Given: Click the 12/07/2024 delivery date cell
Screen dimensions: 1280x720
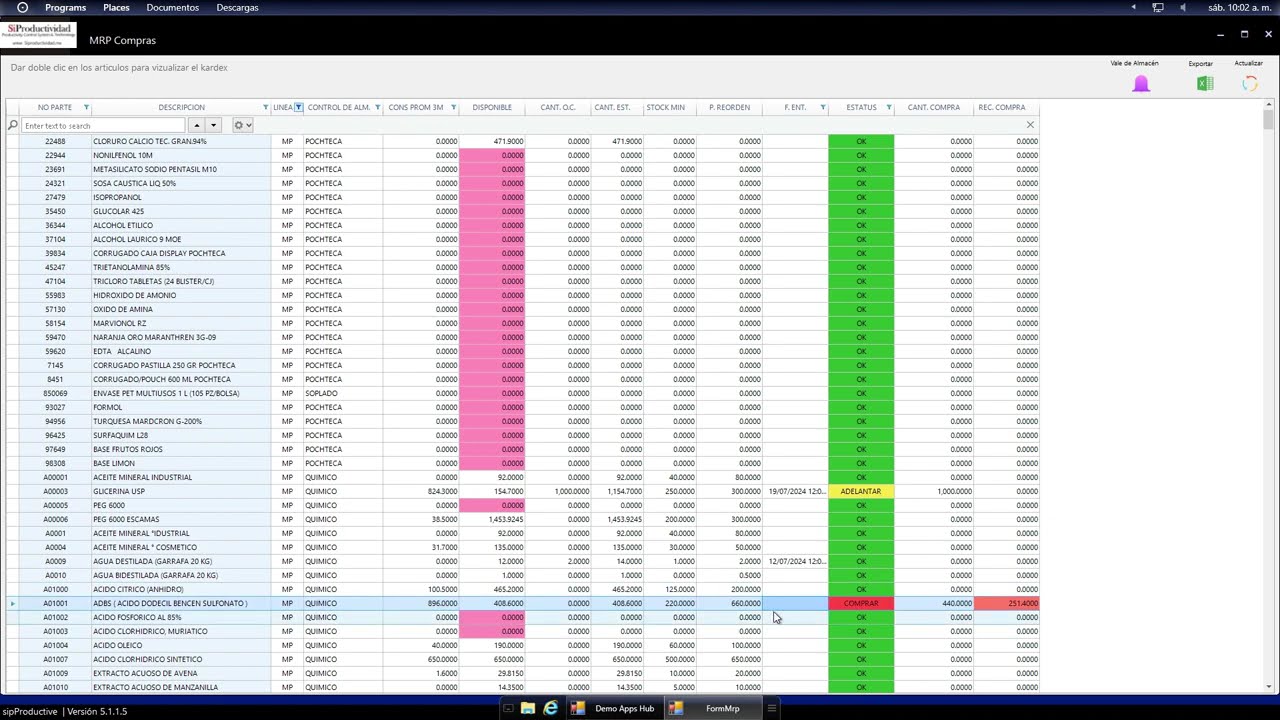Looking at the screenshot, I should point(795,561).
